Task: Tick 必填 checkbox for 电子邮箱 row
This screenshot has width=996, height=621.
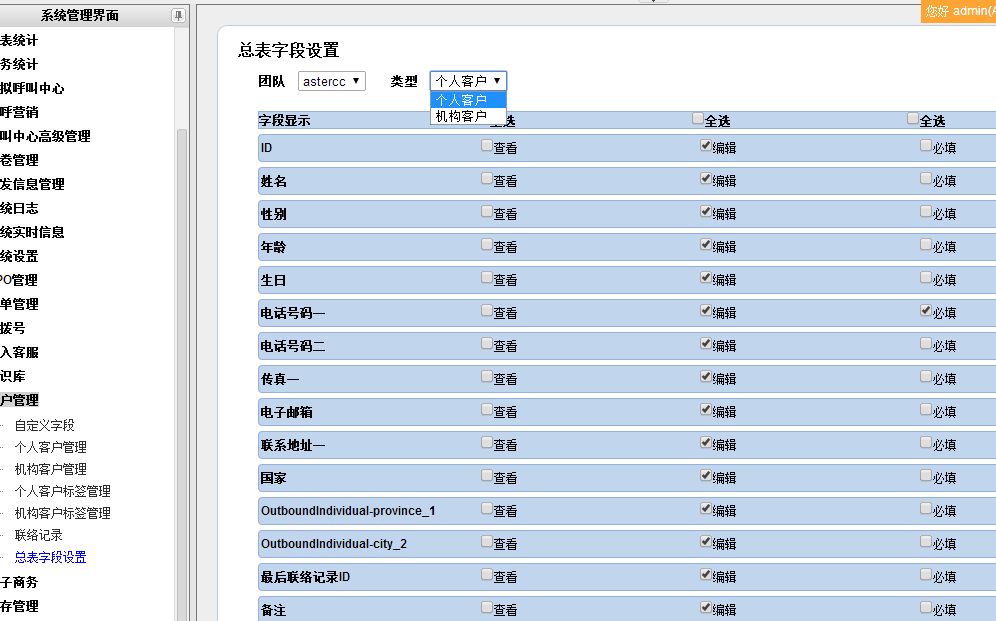Action: tap(926, 410)
